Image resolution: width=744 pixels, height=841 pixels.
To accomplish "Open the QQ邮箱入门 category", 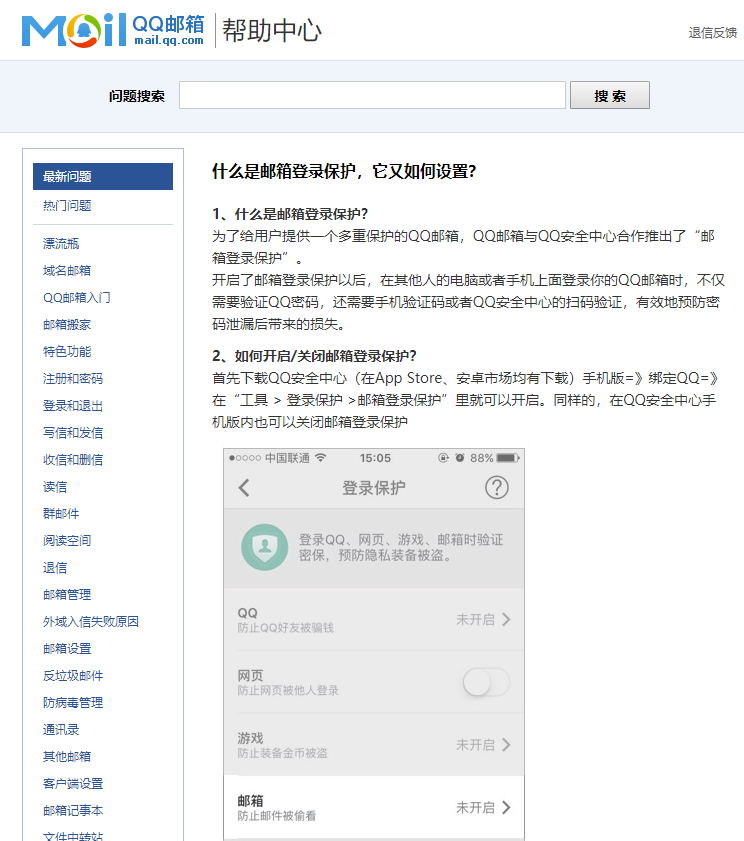I will coord(77,298).
